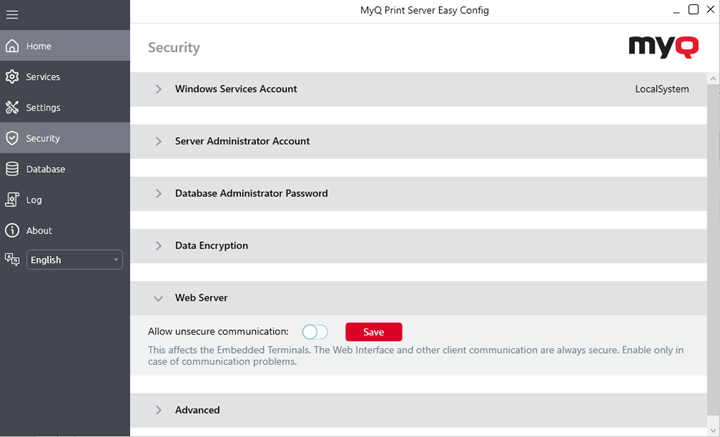Click the Services gear icon
Viewport: 720px width, 437px height.
point(12,77)
